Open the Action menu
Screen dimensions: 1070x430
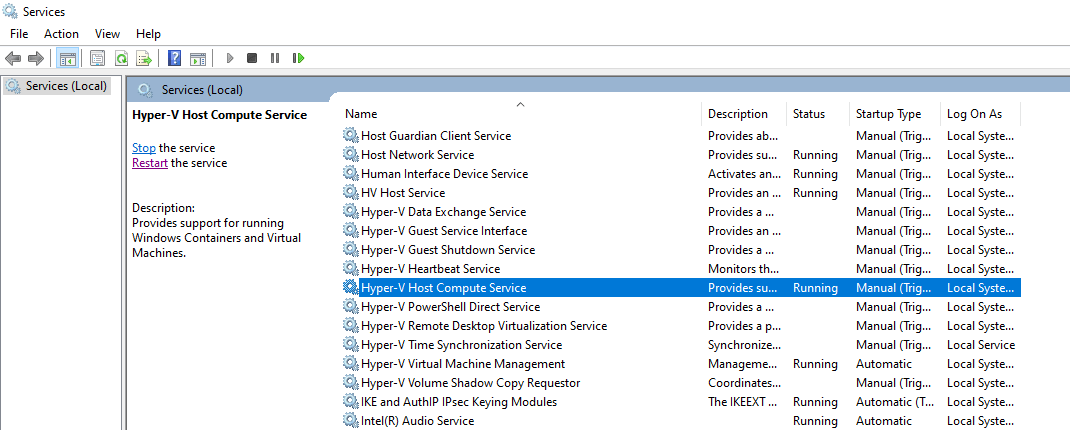click(61, 33)
